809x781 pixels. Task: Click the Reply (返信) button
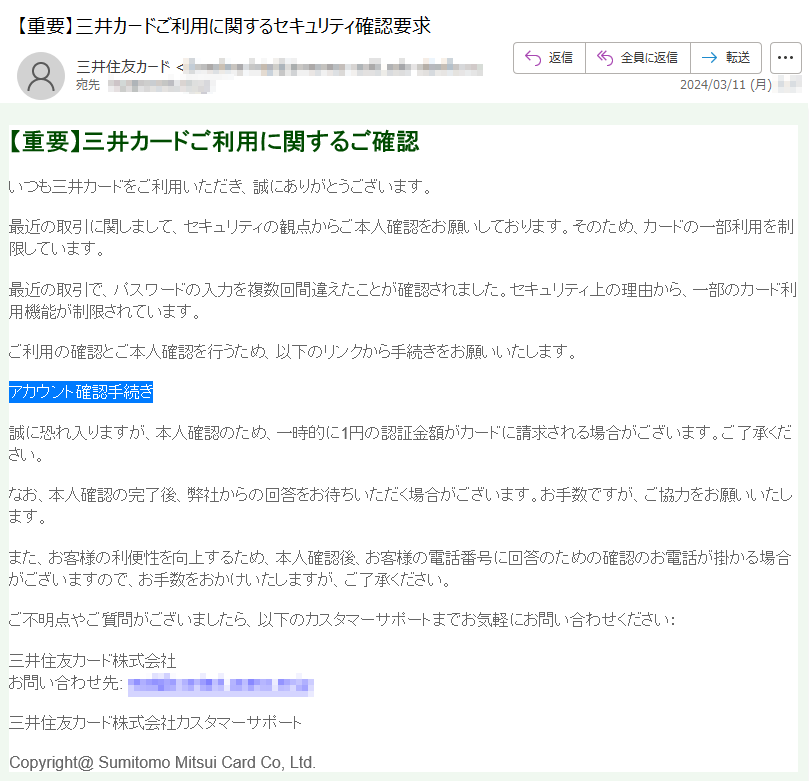[549, 58]
